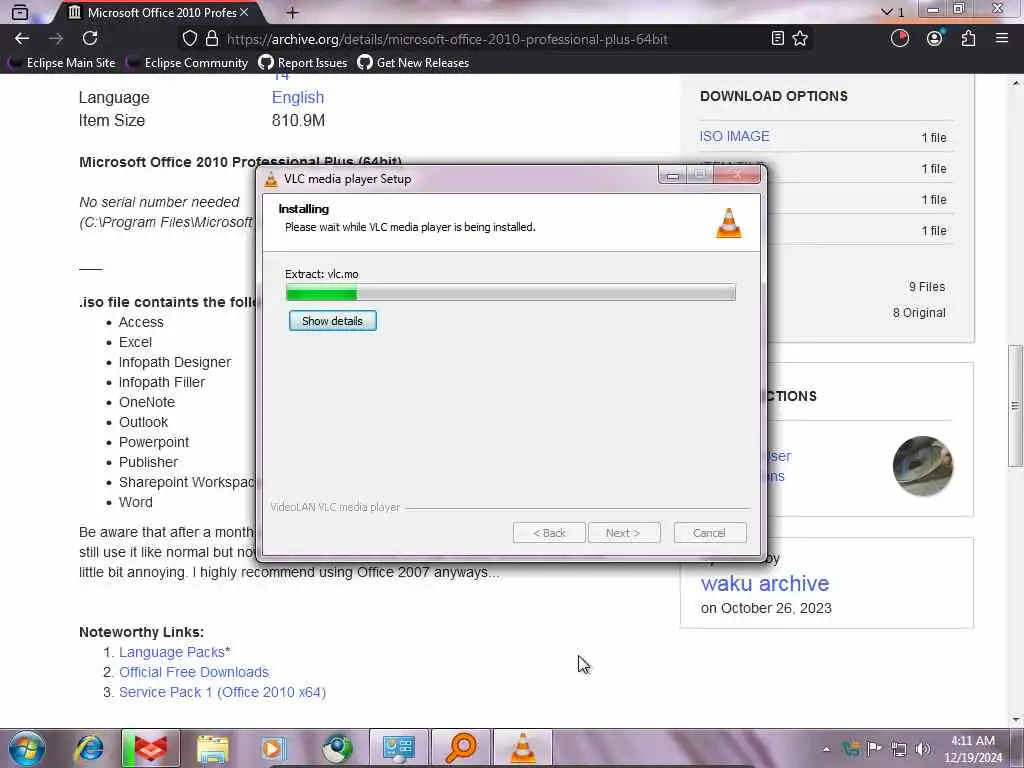Screen dimensions: 1024x768
Task: Open the Official Free Downloads link
Action: (194, 672)
